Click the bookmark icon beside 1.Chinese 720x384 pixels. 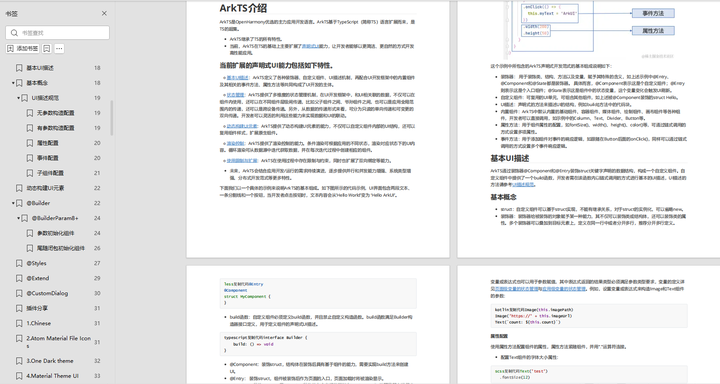19,323
